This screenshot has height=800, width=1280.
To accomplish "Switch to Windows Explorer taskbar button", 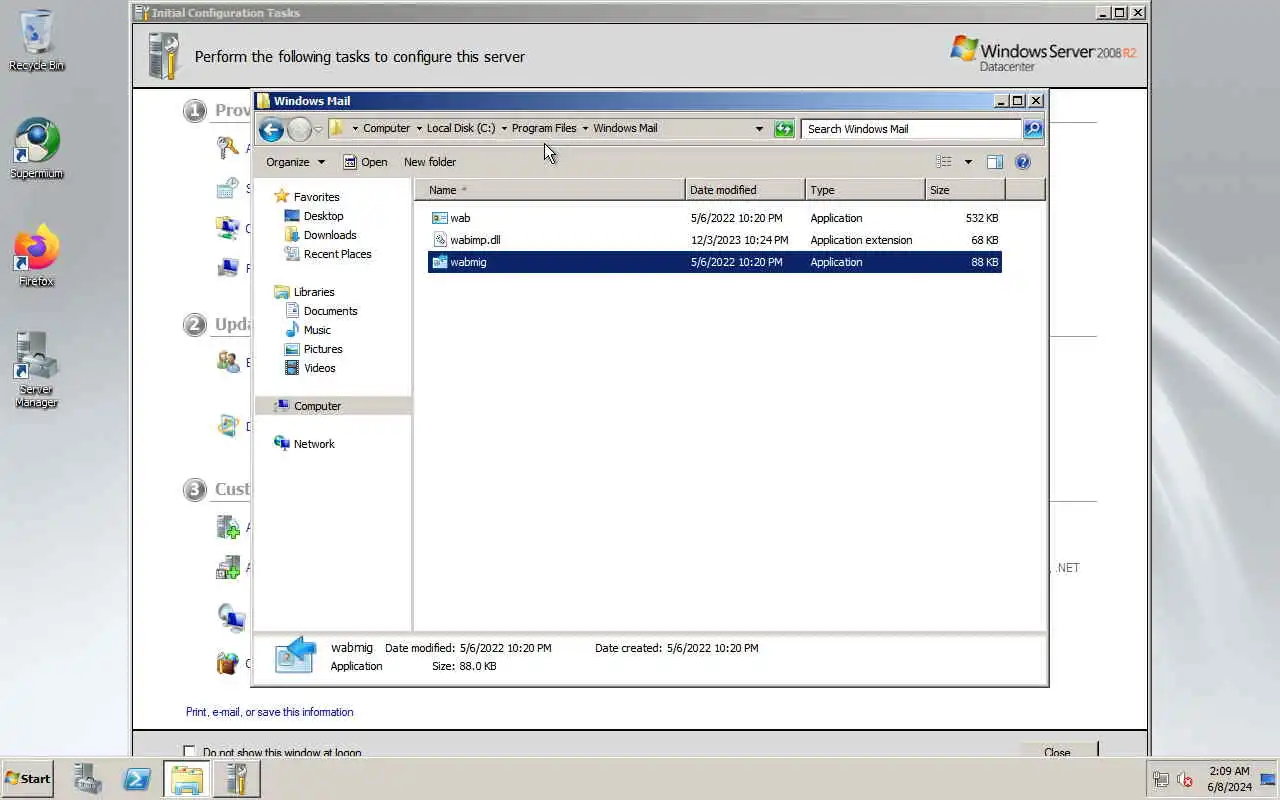I will (187, 779).
